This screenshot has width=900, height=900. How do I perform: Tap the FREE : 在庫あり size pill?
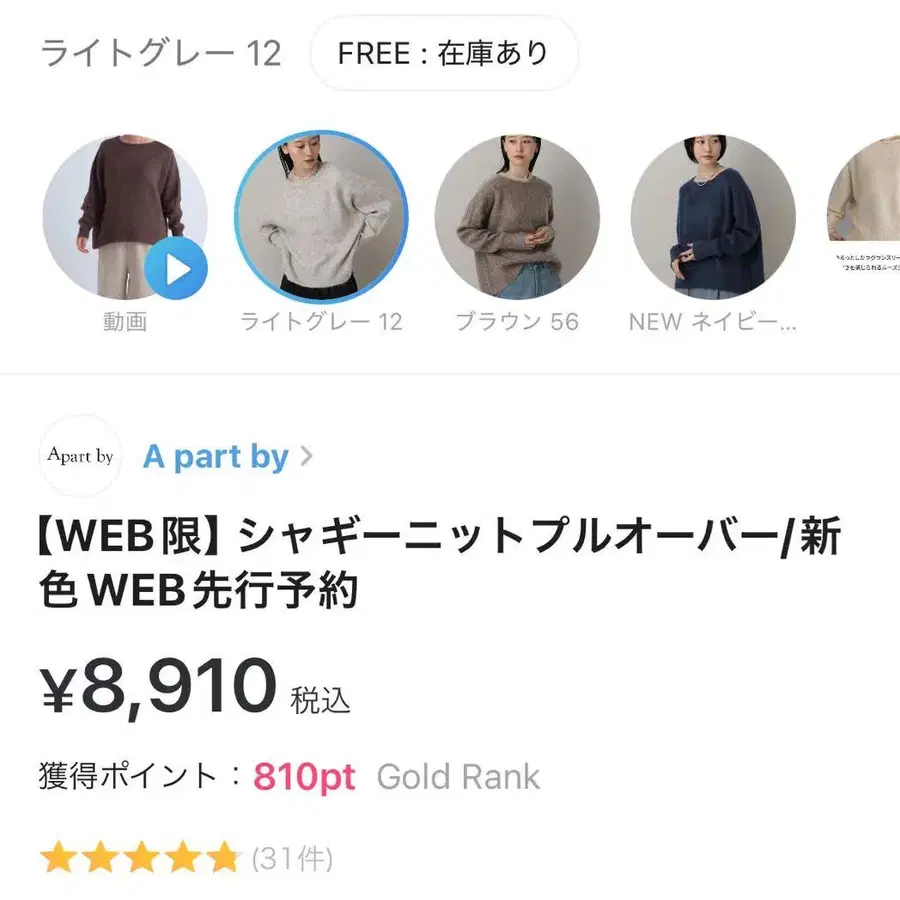pyautogui.click(x=444, y=53)
